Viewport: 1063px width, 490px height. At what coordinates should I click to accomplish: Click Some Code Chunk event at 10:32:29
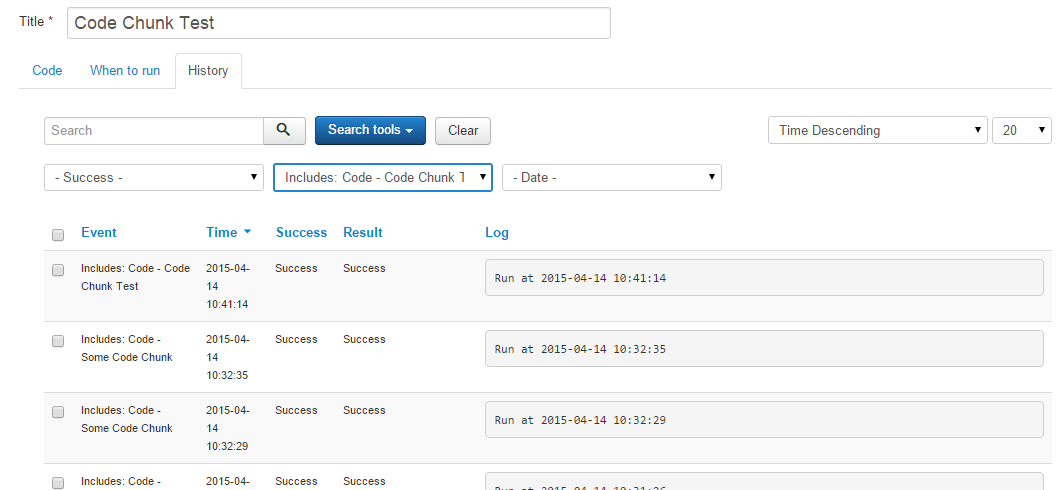(x=127, y=420)
